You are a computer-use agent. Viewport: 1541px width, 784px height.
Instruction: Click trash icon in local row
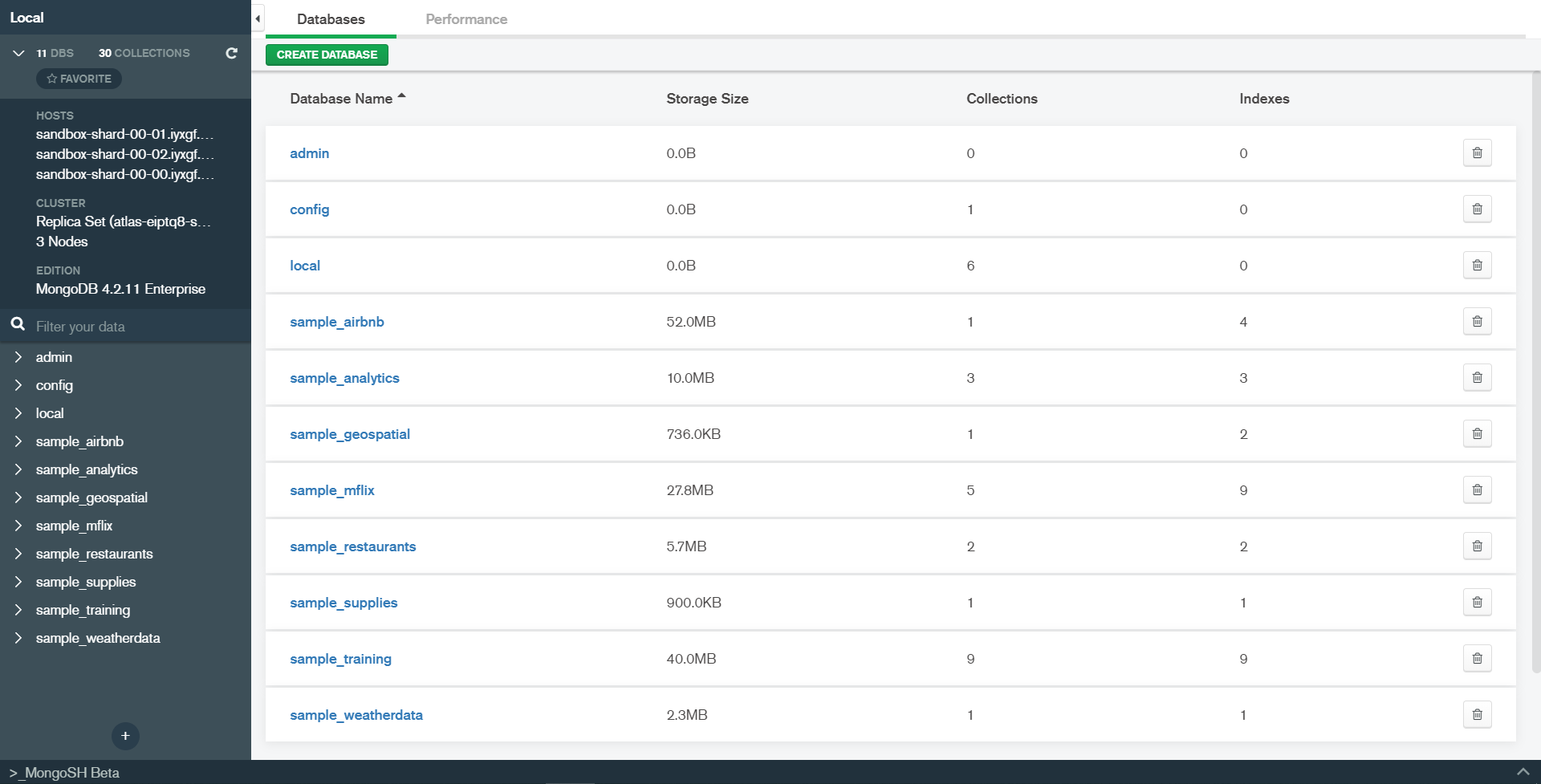[x=1477, y=266]
